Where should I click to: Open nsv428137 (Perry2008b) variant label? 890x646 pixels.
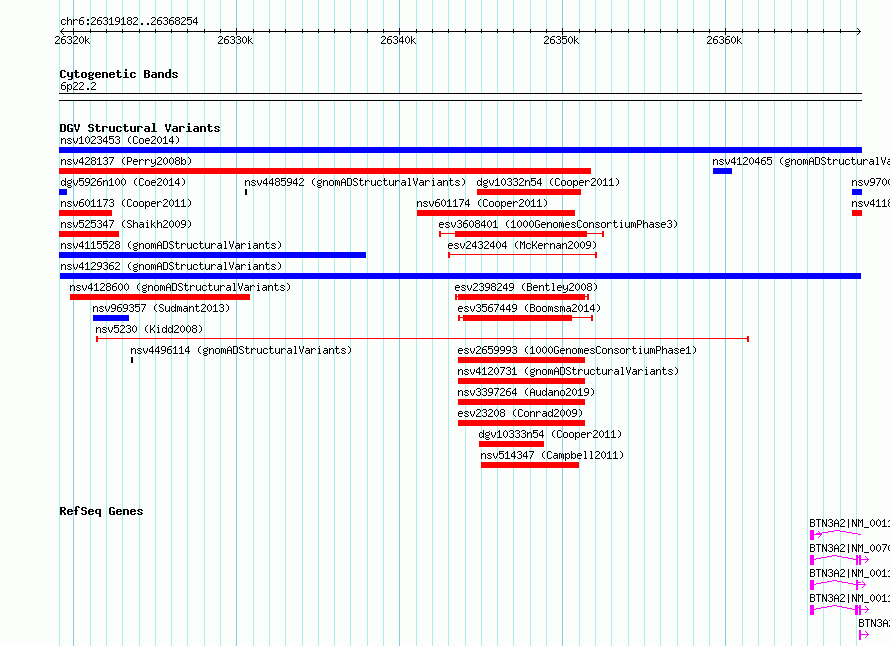[x=126, y=161]
